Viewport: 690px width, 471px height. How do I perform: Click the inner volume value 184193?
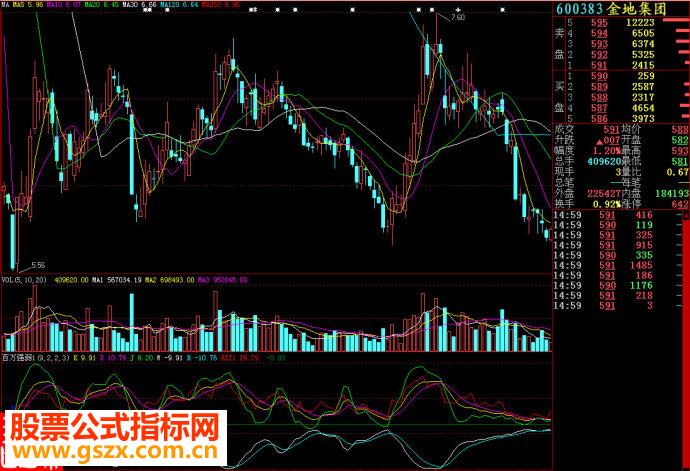click(672, 193)
